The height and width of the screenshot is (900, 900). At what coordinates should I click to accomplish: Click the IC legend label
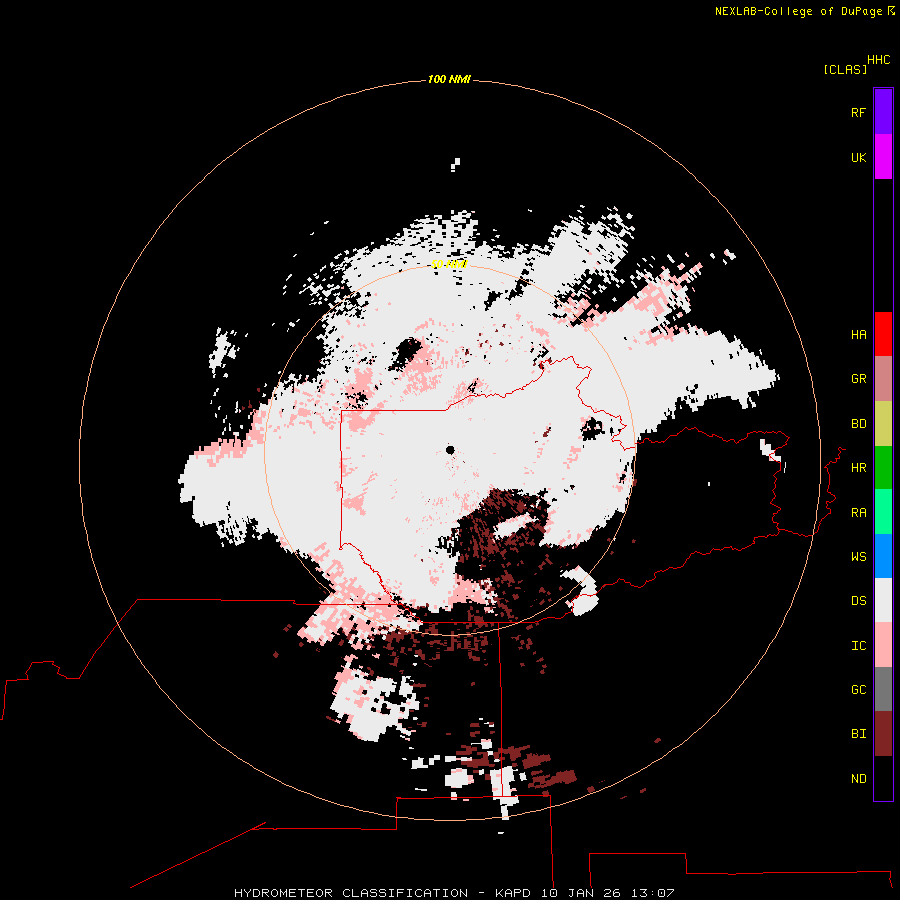(858, 646)
